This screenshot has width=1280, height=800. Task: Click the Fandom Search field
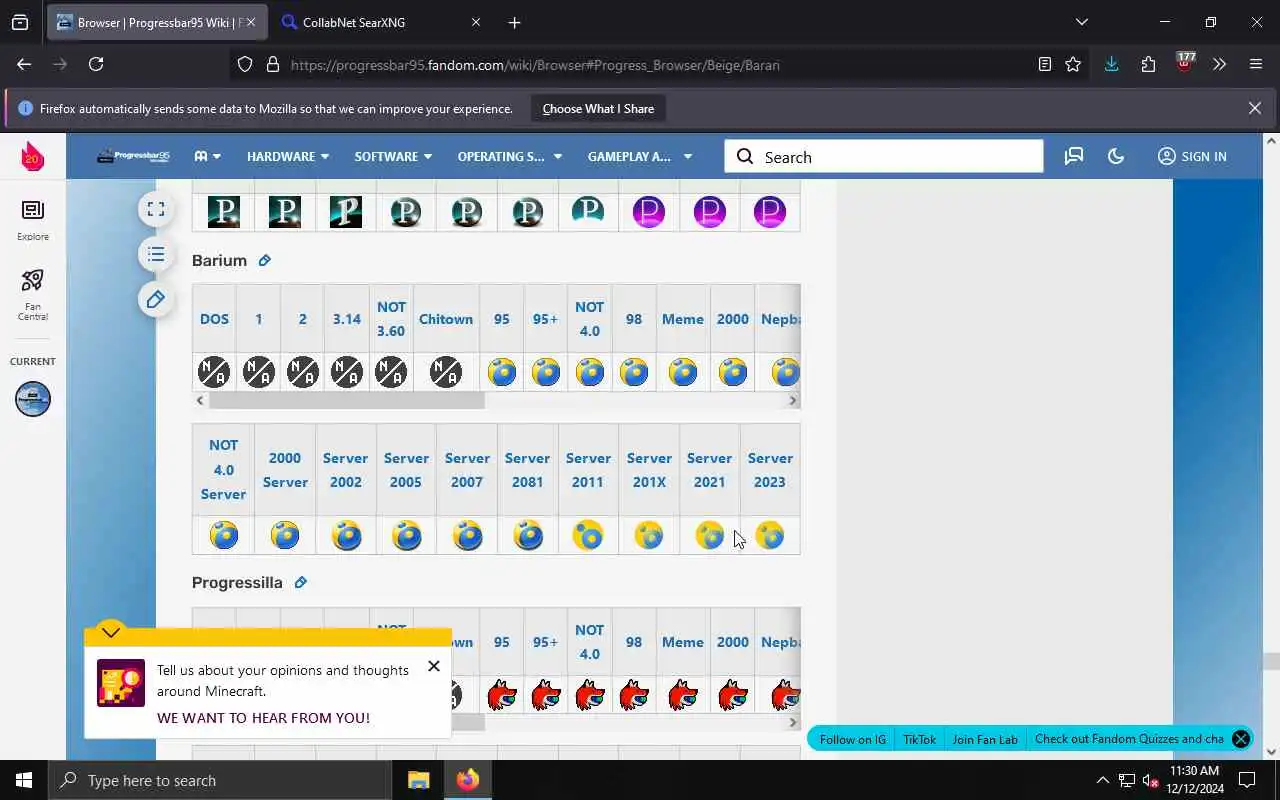click(x=884, y=156)
